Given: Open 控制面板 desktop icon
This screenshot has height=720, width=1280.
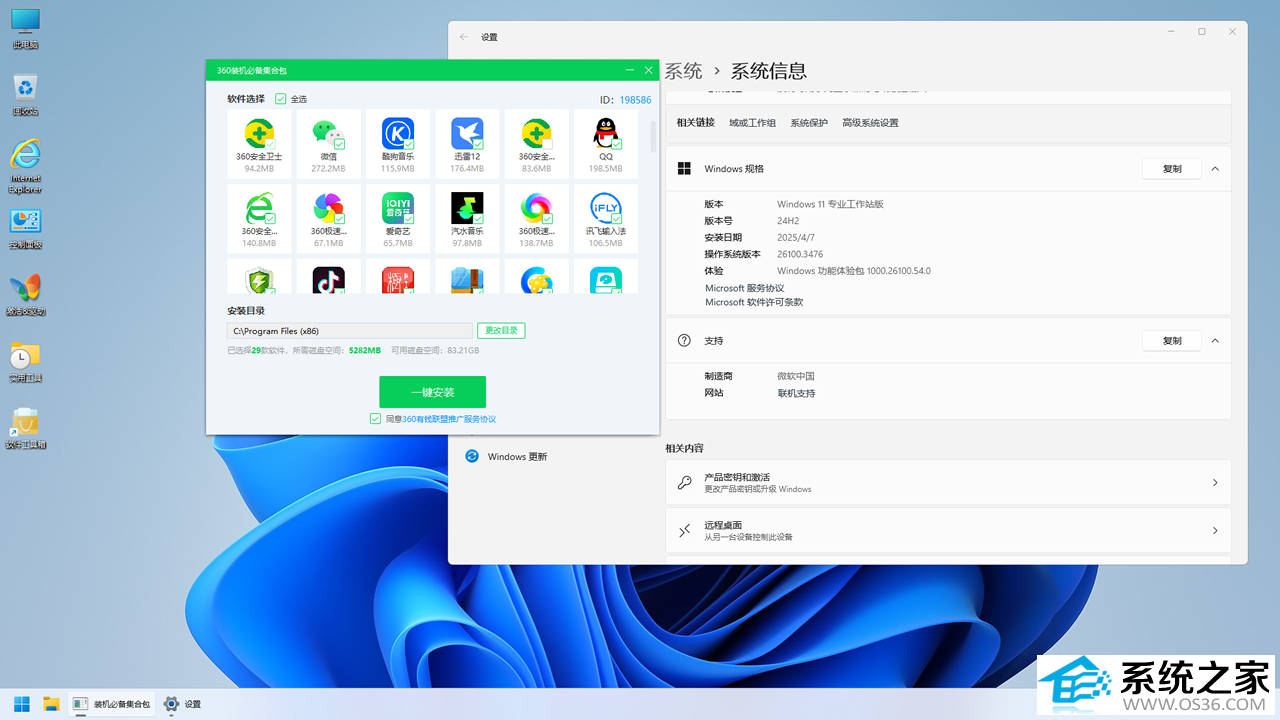Looking at the screenshot, I should (25, 229).
